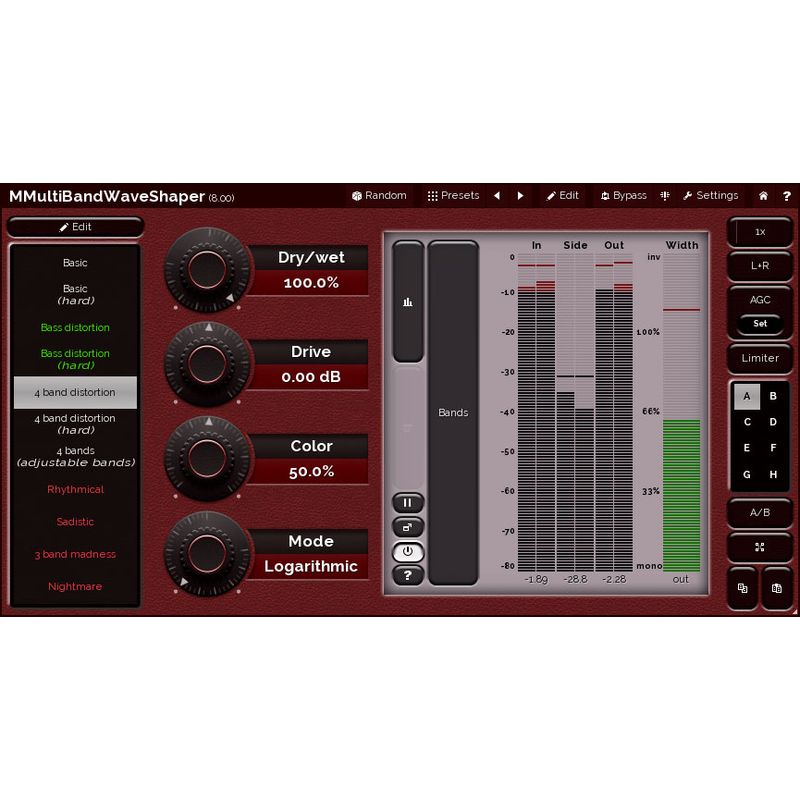Select the Nightmare preset
The image size is (800, 800).
(x=75, y=586)
